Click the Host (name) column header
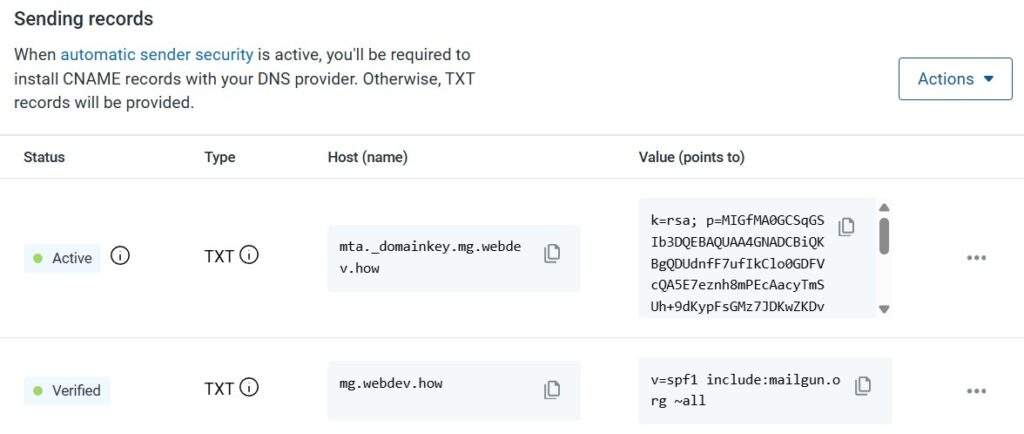Viewport: 1024px width, 434px height. tap(367, 158)
